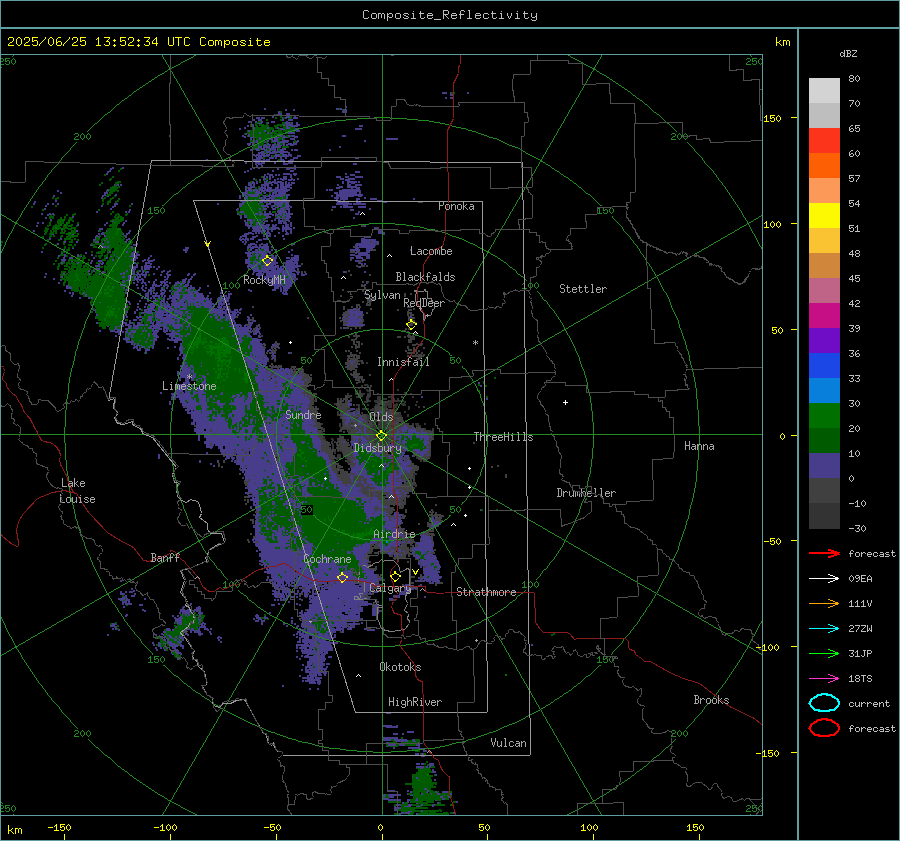
Task: Click the white plus marker west of Hanna
Action: tap(565, 402)
